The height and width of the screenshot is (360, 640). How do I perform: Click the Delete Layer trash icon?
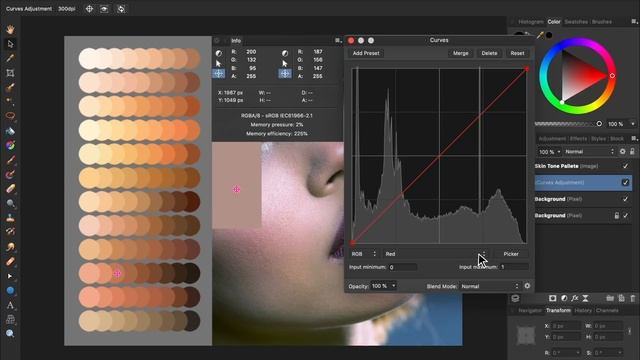tap(633, 298)
